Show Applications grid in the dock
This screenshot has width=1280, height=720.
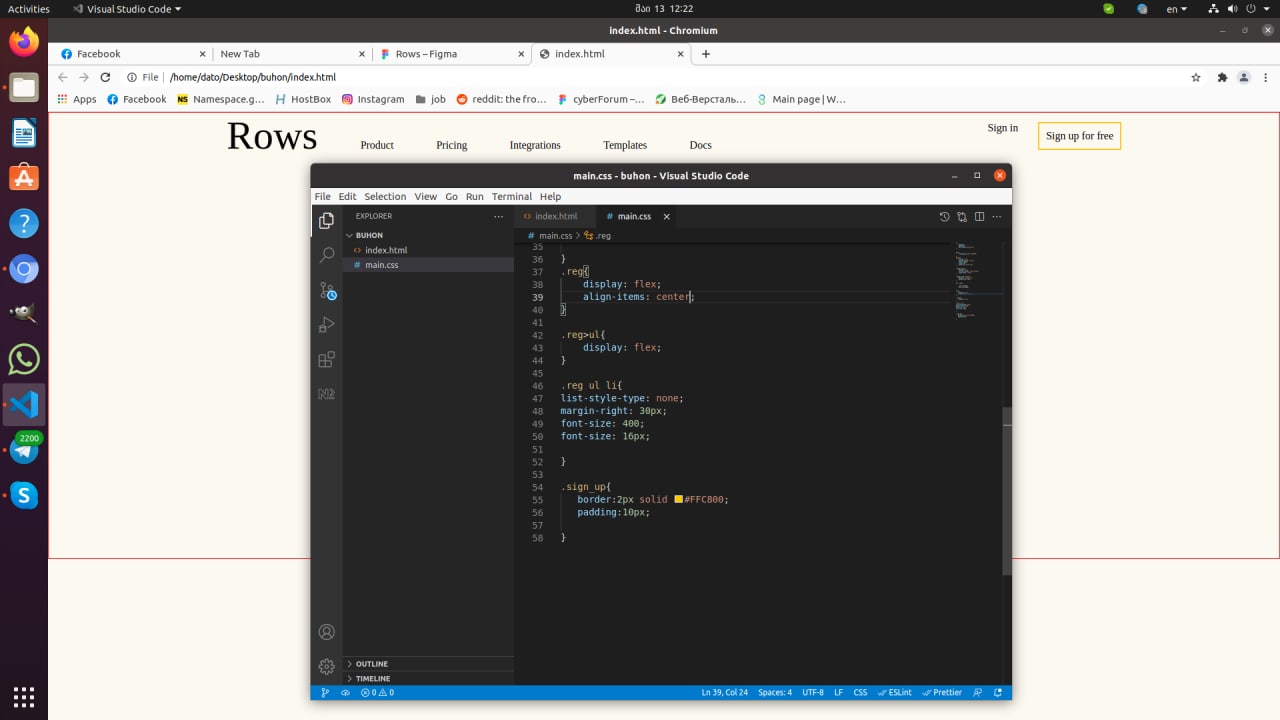[x=24, y=696]
